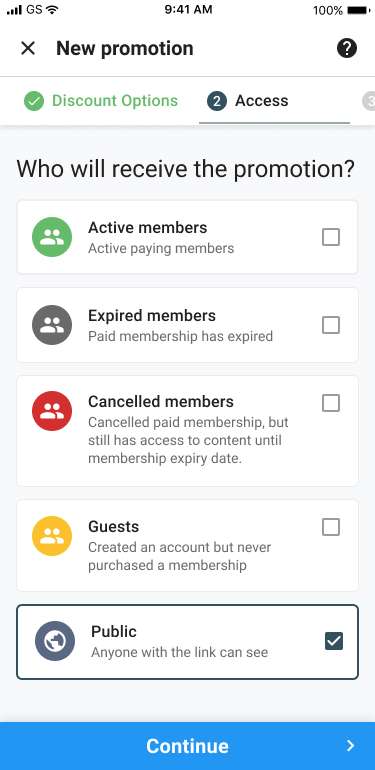Check the Active members checkbox
Image resolution: width=375 pixels, height=770 pixels.
(x=331, y=237)
